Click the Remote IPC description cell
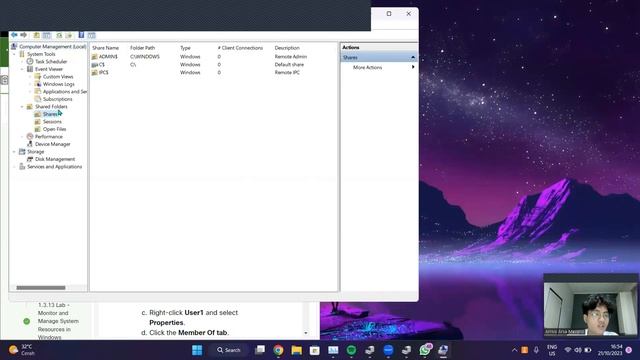The image size is (640, 360). coord(287,72)
